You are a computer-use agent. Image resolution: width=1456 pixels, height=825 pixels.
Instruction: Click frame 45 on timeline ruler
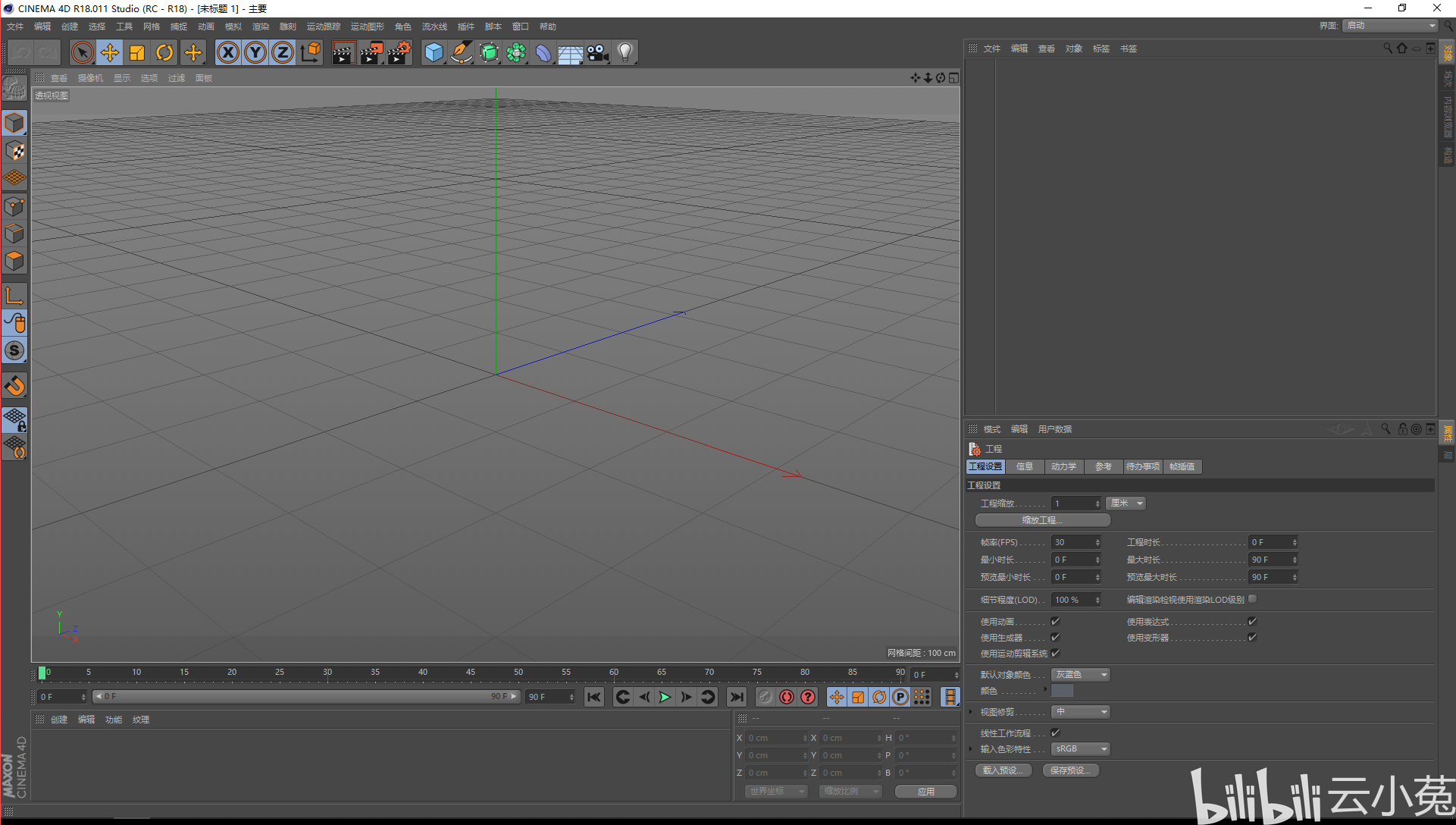pyautogui.click(x=471, y=673)
